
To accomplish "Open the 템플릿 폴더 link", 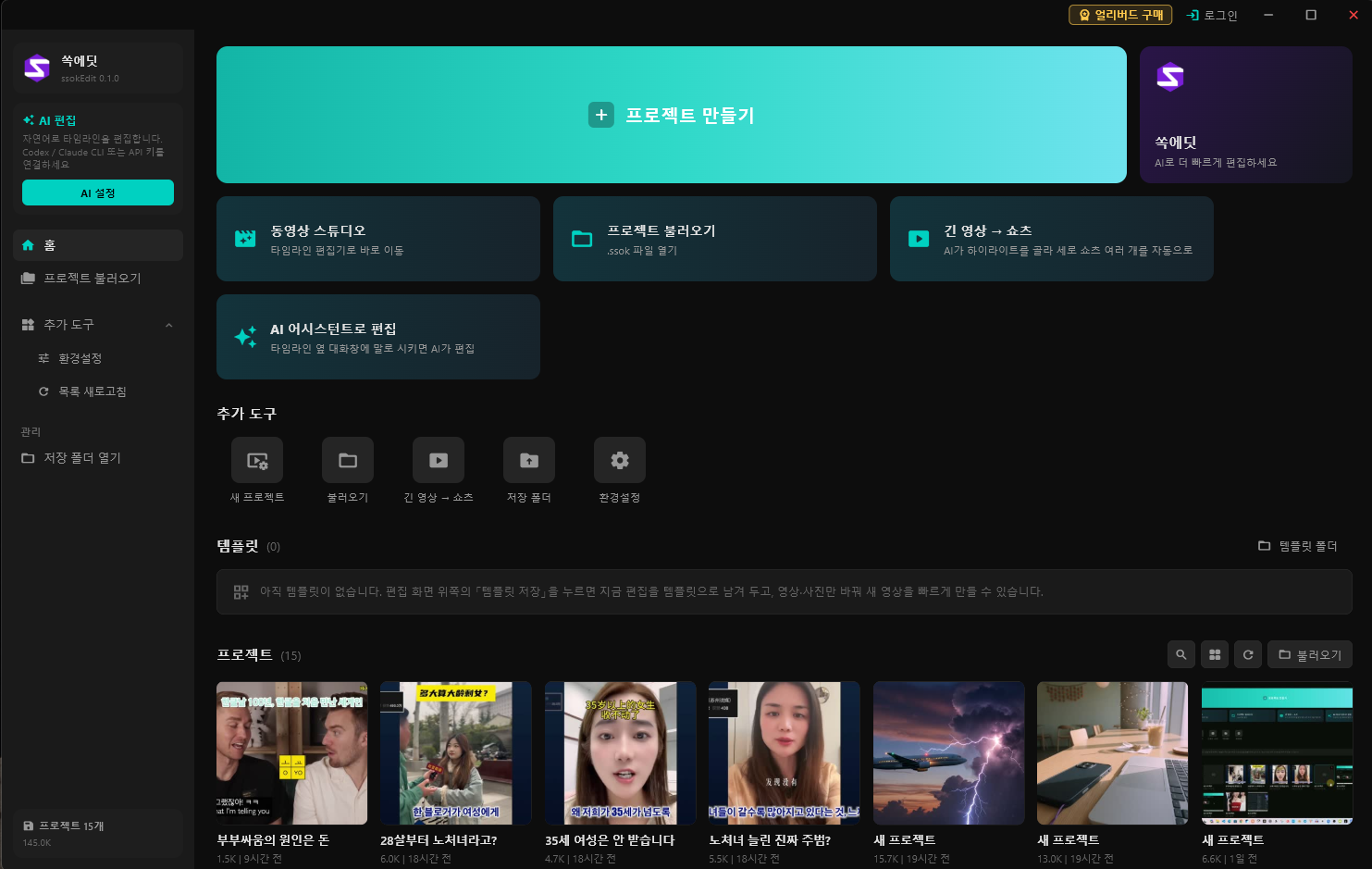I will (1298, 546).
